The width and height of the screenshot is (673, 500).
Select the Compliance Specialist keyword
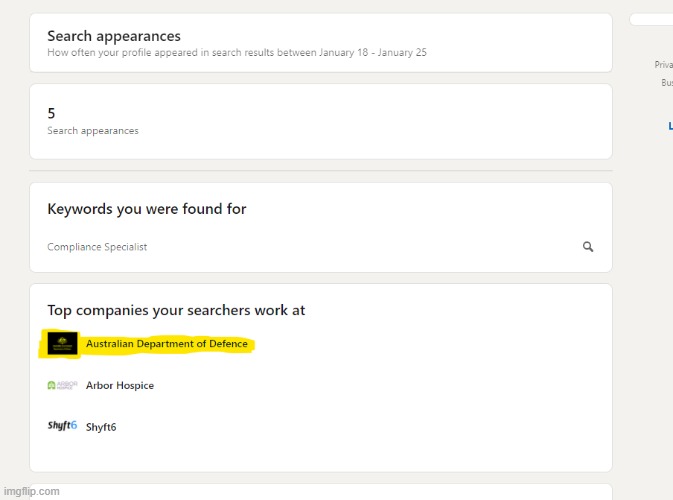pyautogui.click(x=97, y=247)
